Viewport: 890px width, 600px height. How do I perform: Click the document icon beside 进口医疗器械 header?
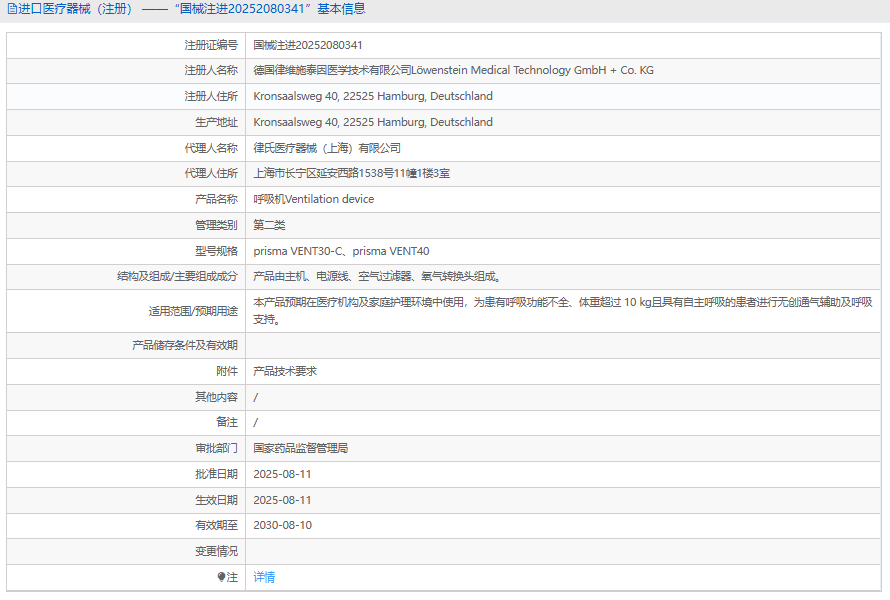(x=11, y=9)
